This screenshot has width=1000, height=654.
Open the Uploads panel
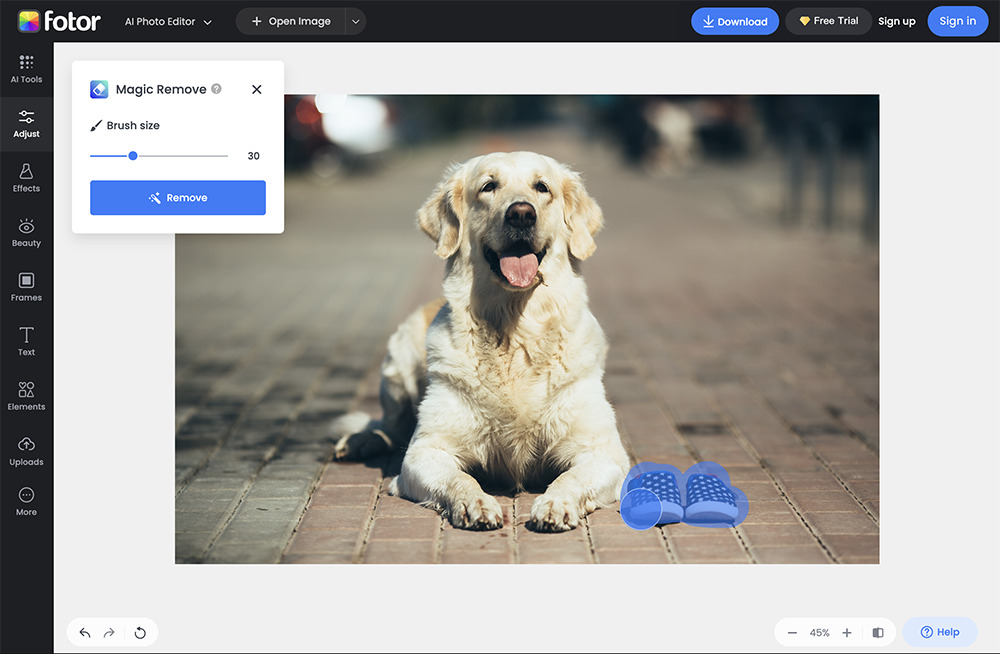coord(26,451)
